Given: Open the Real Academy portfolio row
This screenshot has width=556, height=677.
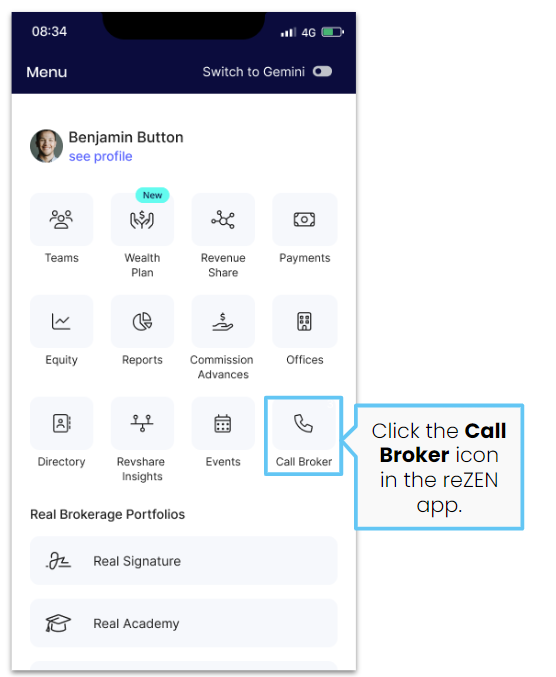Looking at the screenshot, I should (x=183, y=623).
